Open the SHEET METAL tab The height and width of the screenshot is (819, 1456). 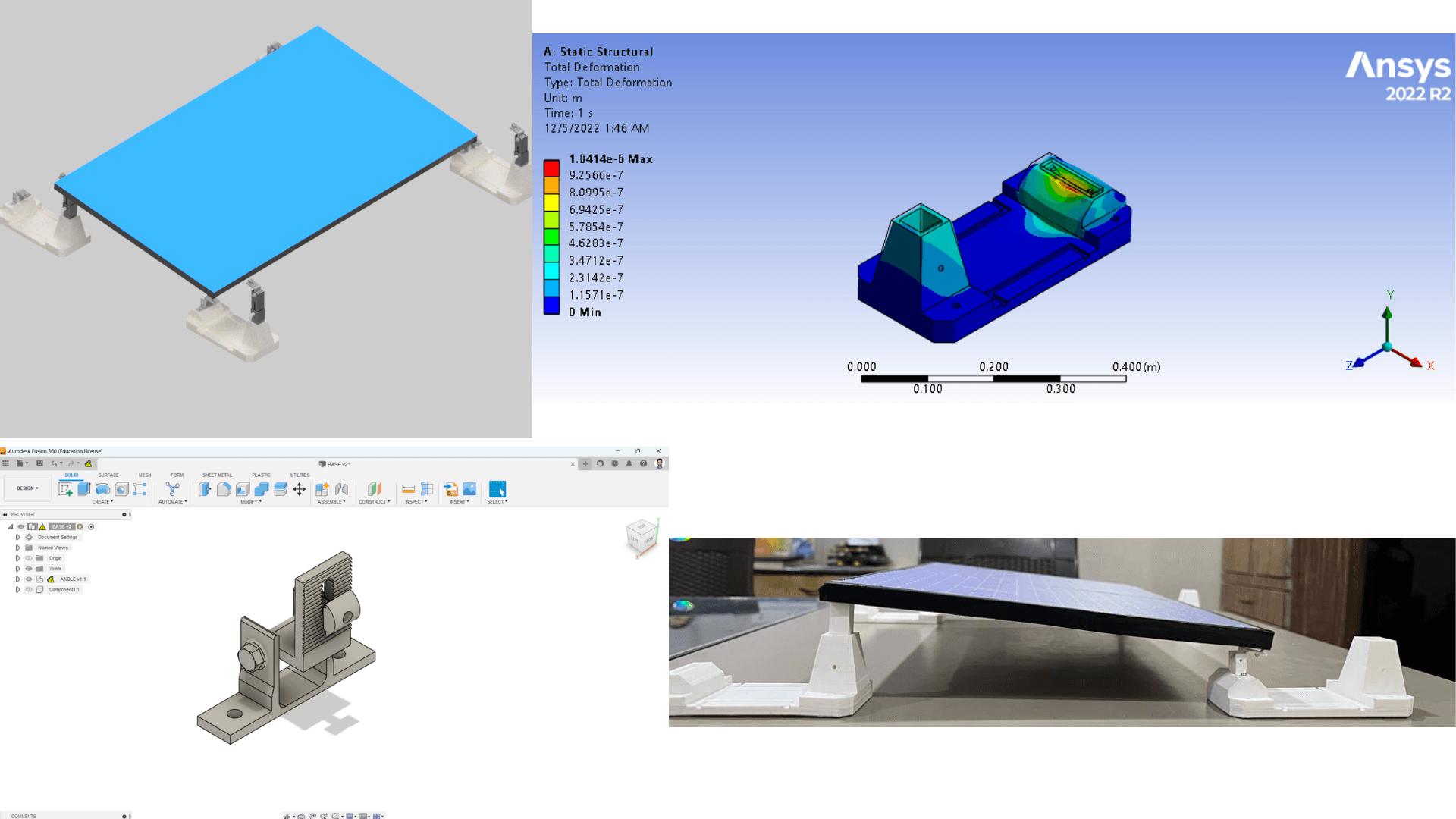(x=217, y=475)
